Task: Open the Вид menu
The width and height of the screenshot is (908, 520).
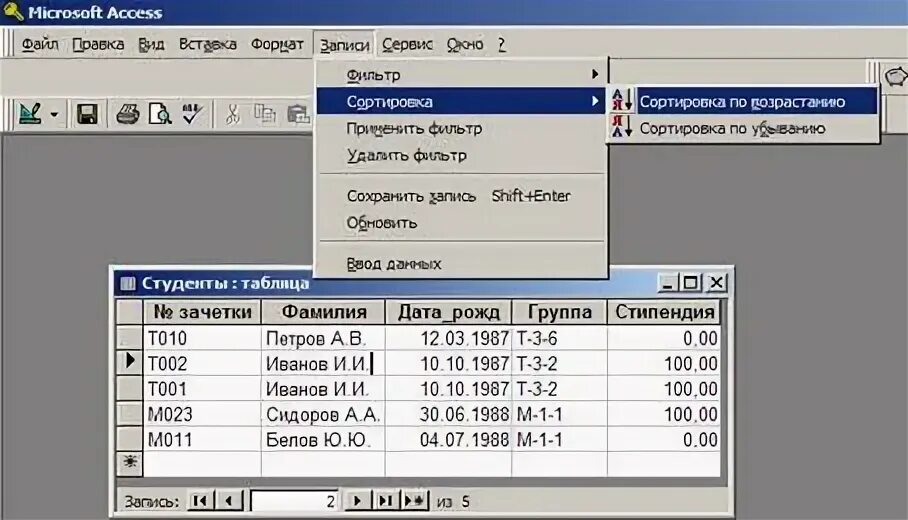Action: tap(151, 44)
